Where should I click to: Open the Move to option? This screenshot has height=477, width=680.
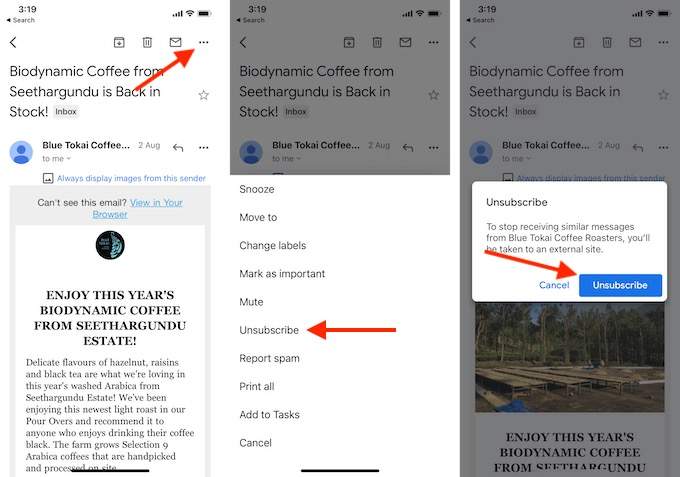pos(258,218)
